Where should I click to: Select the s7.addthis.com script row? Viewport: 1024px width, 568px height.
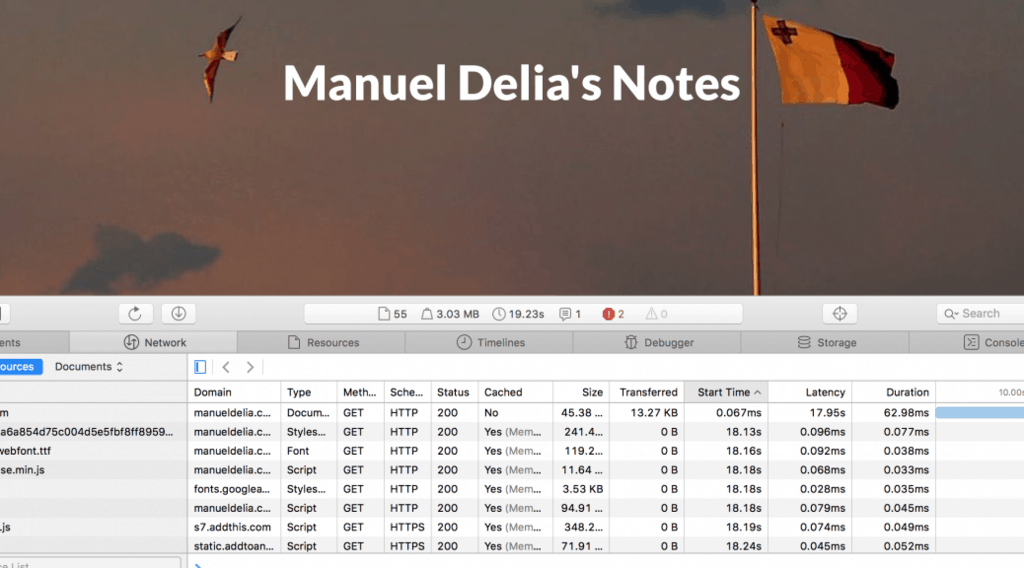232,527
